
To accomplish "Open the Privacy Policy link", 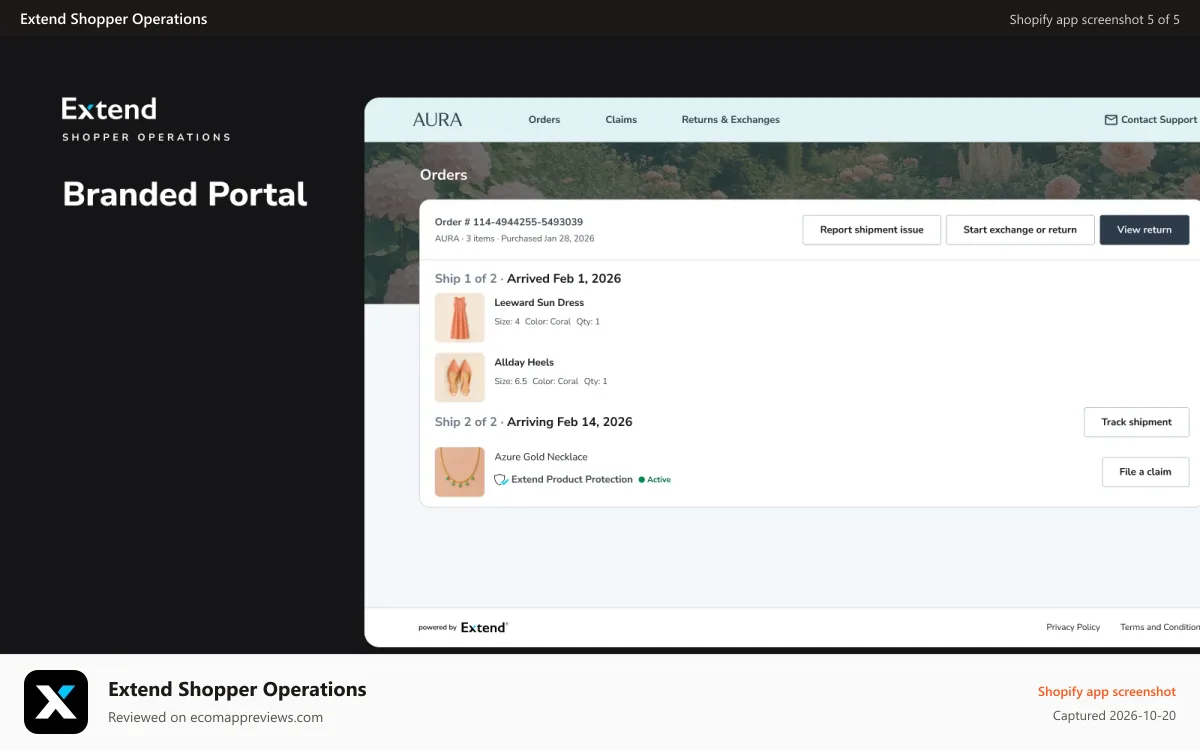I will pyautogui.click(x=1073, y=627).
